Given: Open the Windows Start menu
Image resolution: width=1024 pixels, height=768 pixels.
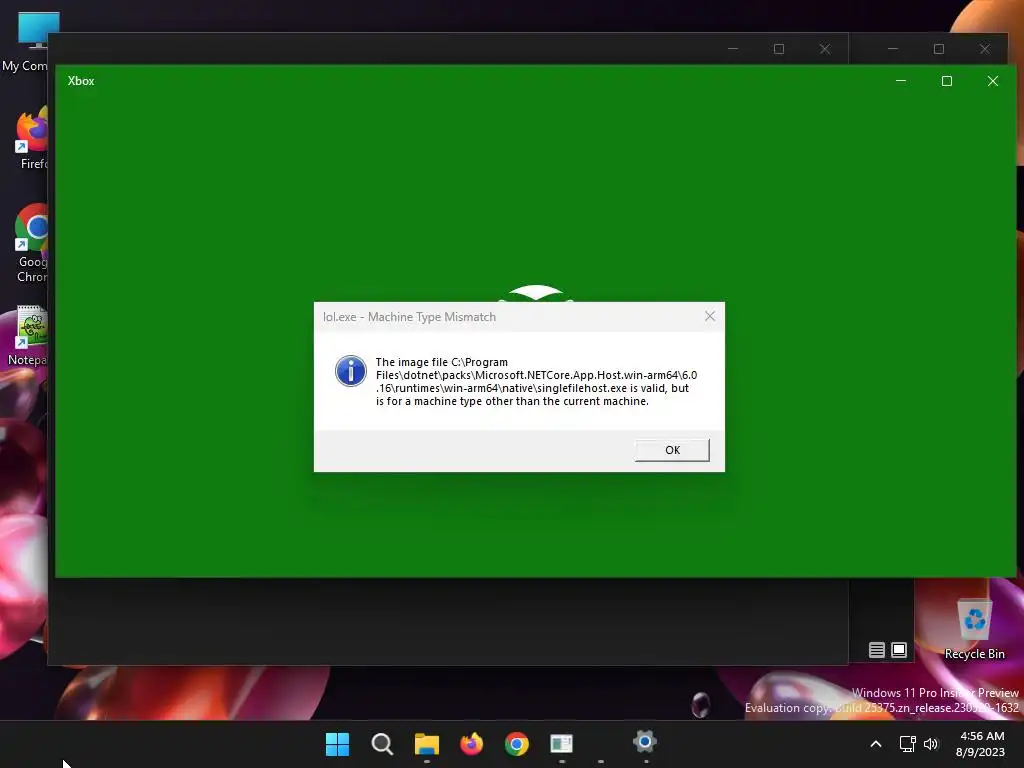Looking at the screenshot, I should click(x=338, y=744).
